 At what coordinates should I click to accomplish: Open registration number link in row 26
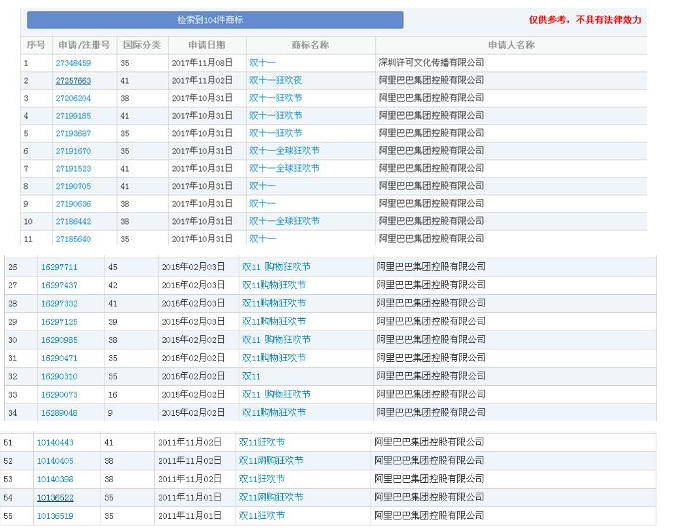pos(59,267)
